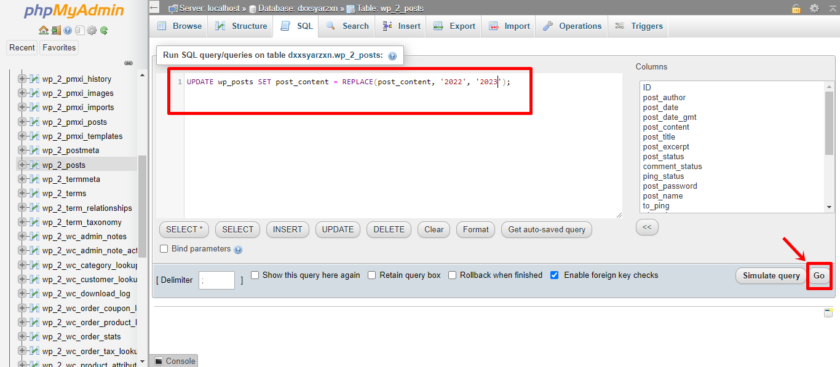840x367 pixels.
Task: Click Get auto-saved query button
Action: (x=546, y=229)
